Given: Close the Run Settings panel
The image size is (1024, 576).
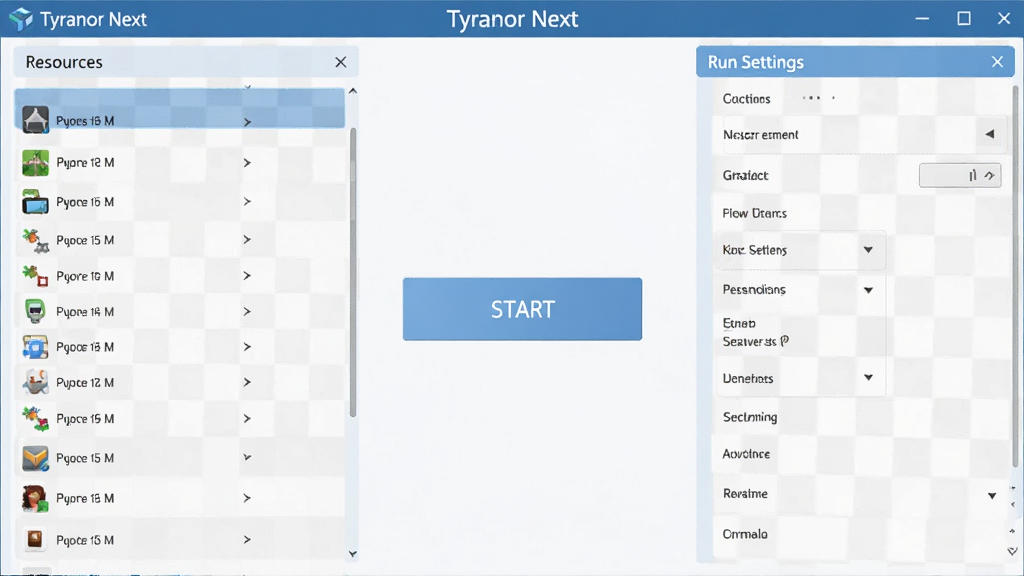Looking at the screenshot, I should [x=997, y=62].
